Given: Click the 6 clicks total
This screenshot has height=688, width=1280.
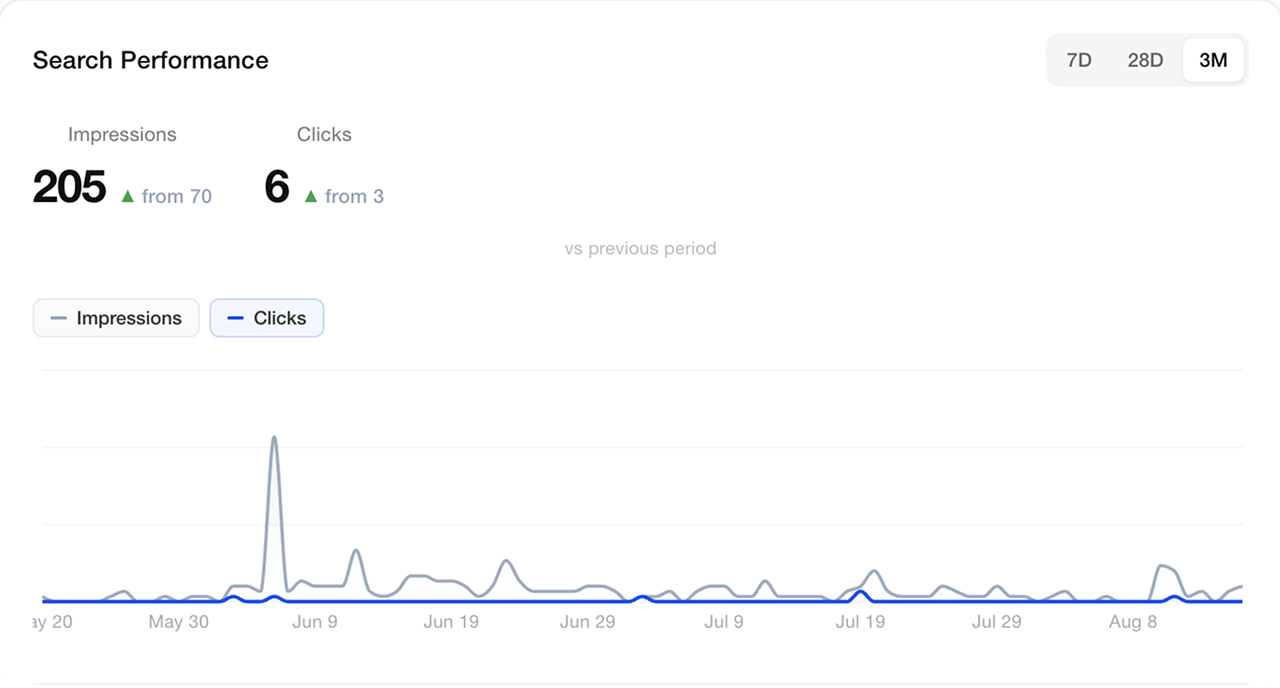Looking at the screenshot, I should [277, 187].
